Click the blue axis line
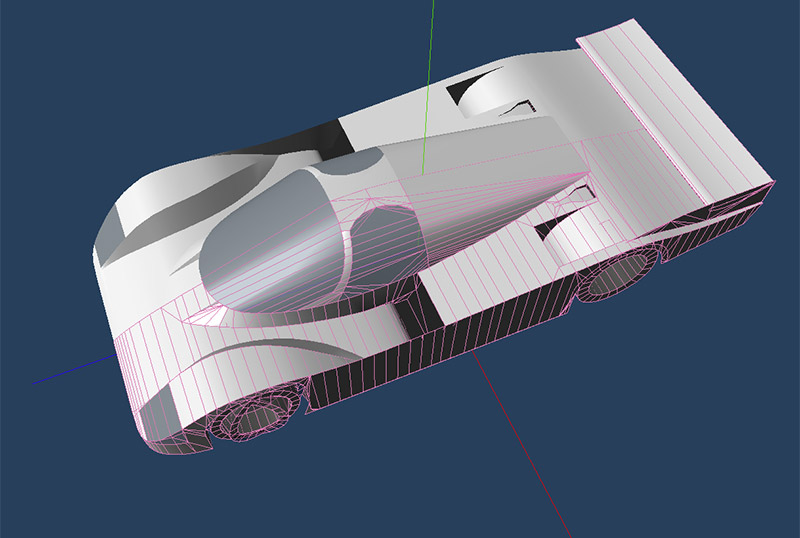Screen dimensions: 800x538 [70, 373]
